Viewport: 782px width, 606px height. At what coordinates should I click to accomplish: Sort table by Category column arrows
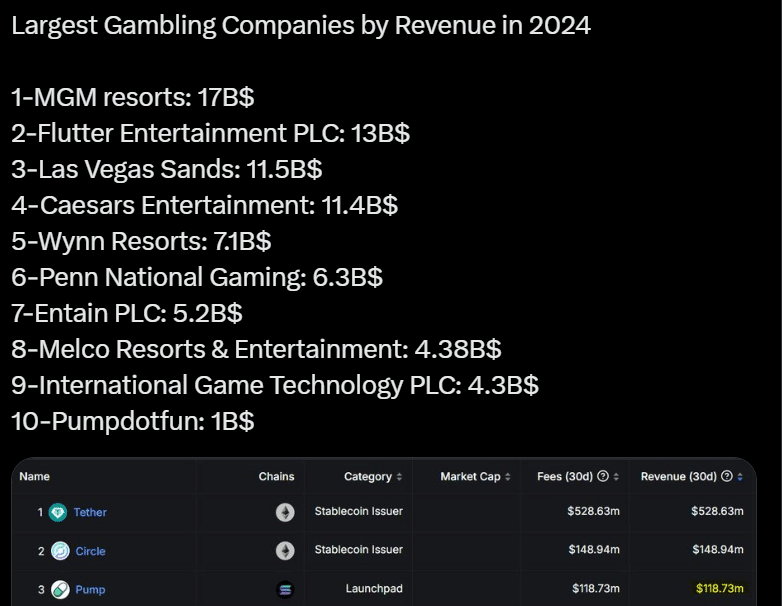tap(400, 477)
